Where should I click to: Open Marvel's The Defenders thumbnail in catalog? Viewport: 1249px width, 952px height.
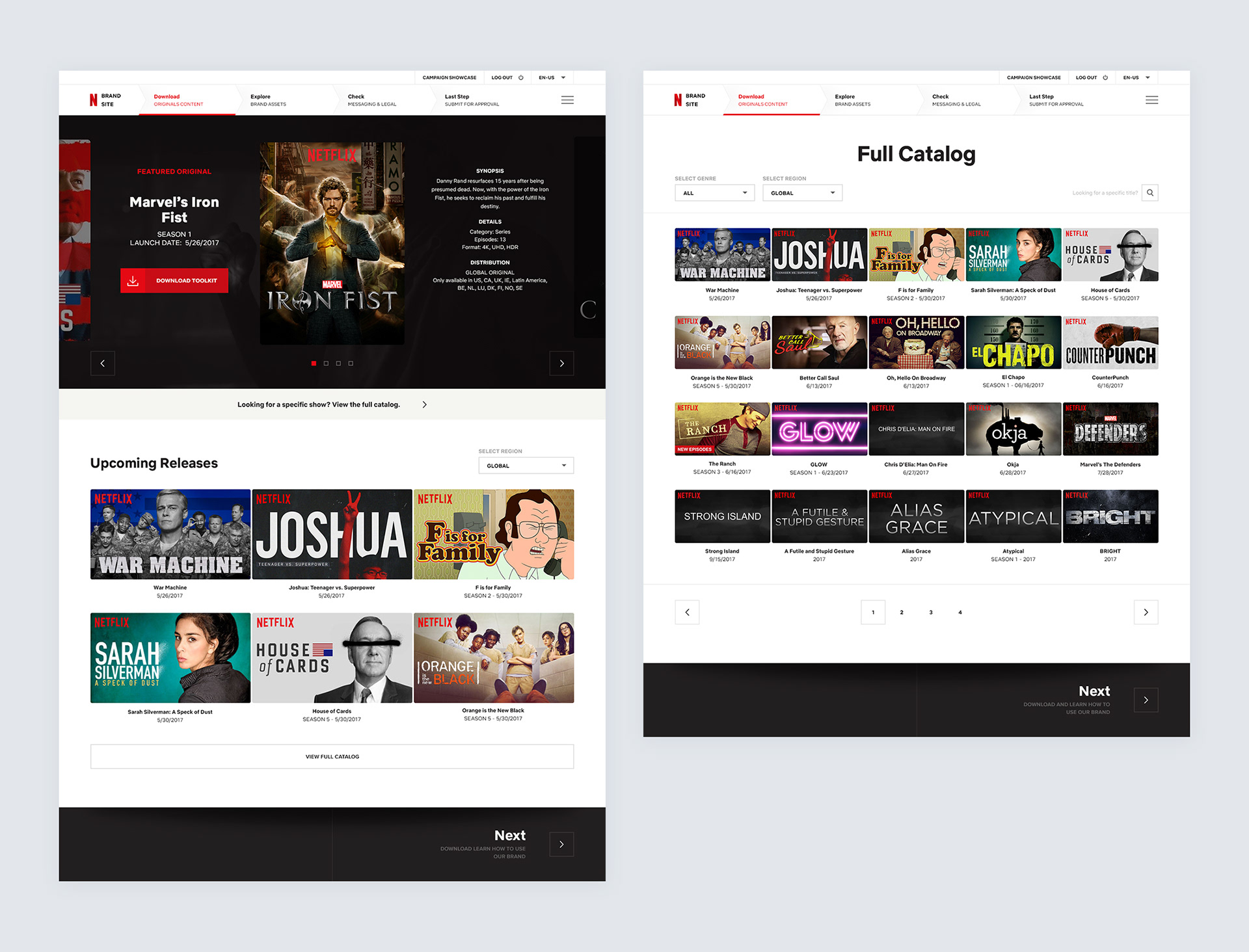[x=1110, y=429]
